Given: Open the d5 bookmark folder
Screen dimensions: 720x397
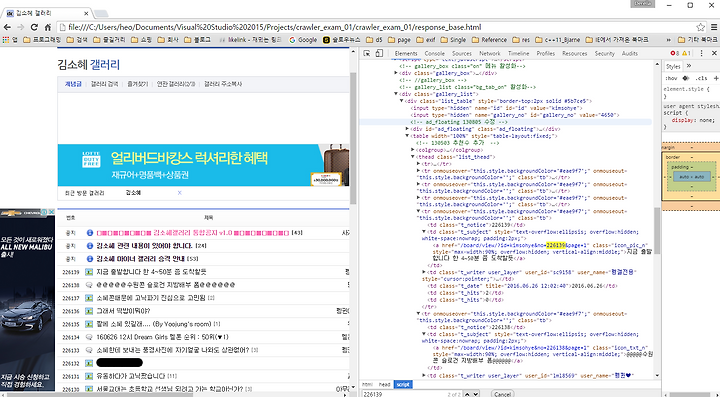Looking at the screenshot, I should pos(374,40).
